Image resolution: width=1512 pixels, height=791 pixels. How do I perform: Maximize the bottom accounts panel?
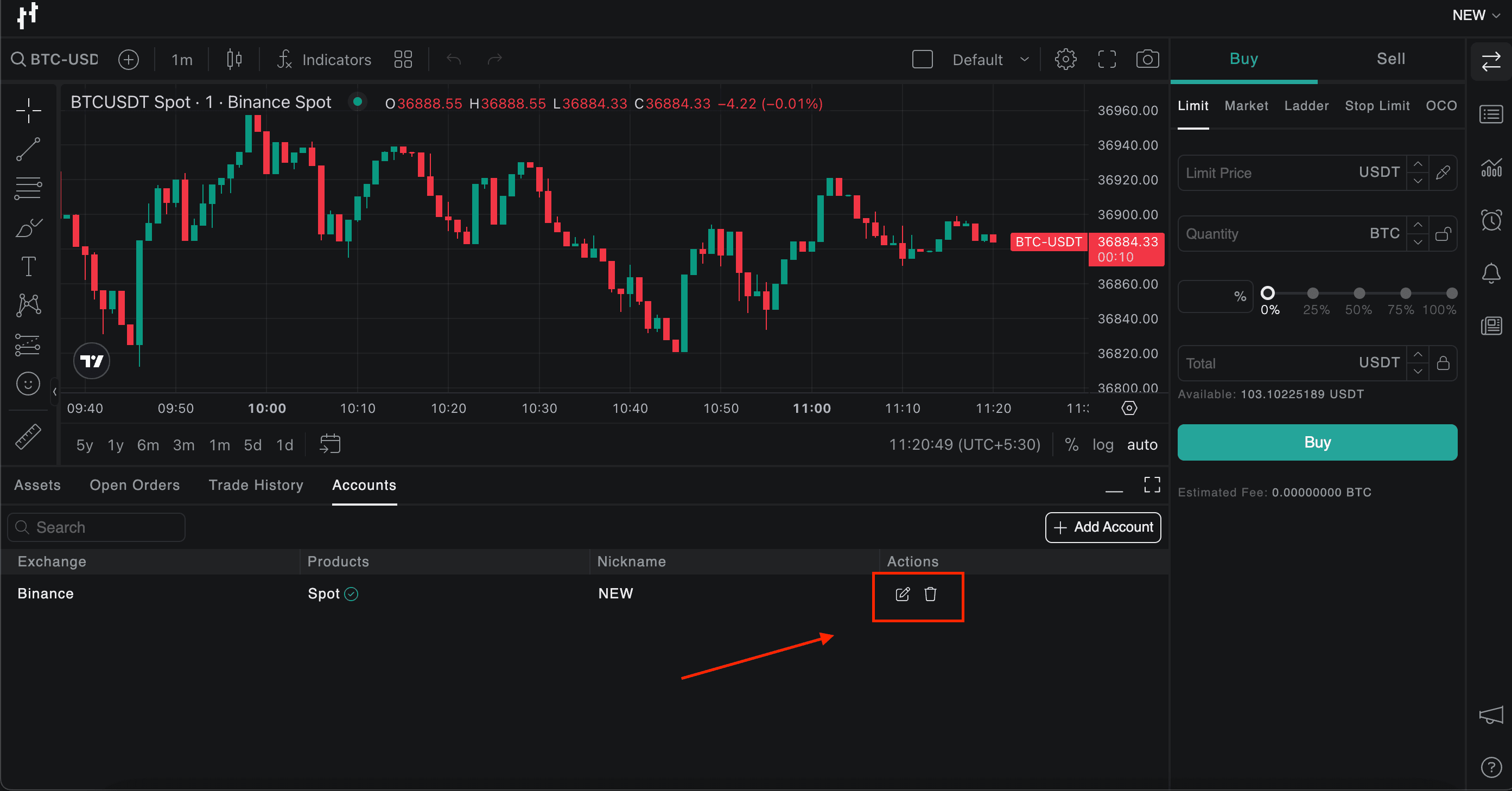(1152, 484)
